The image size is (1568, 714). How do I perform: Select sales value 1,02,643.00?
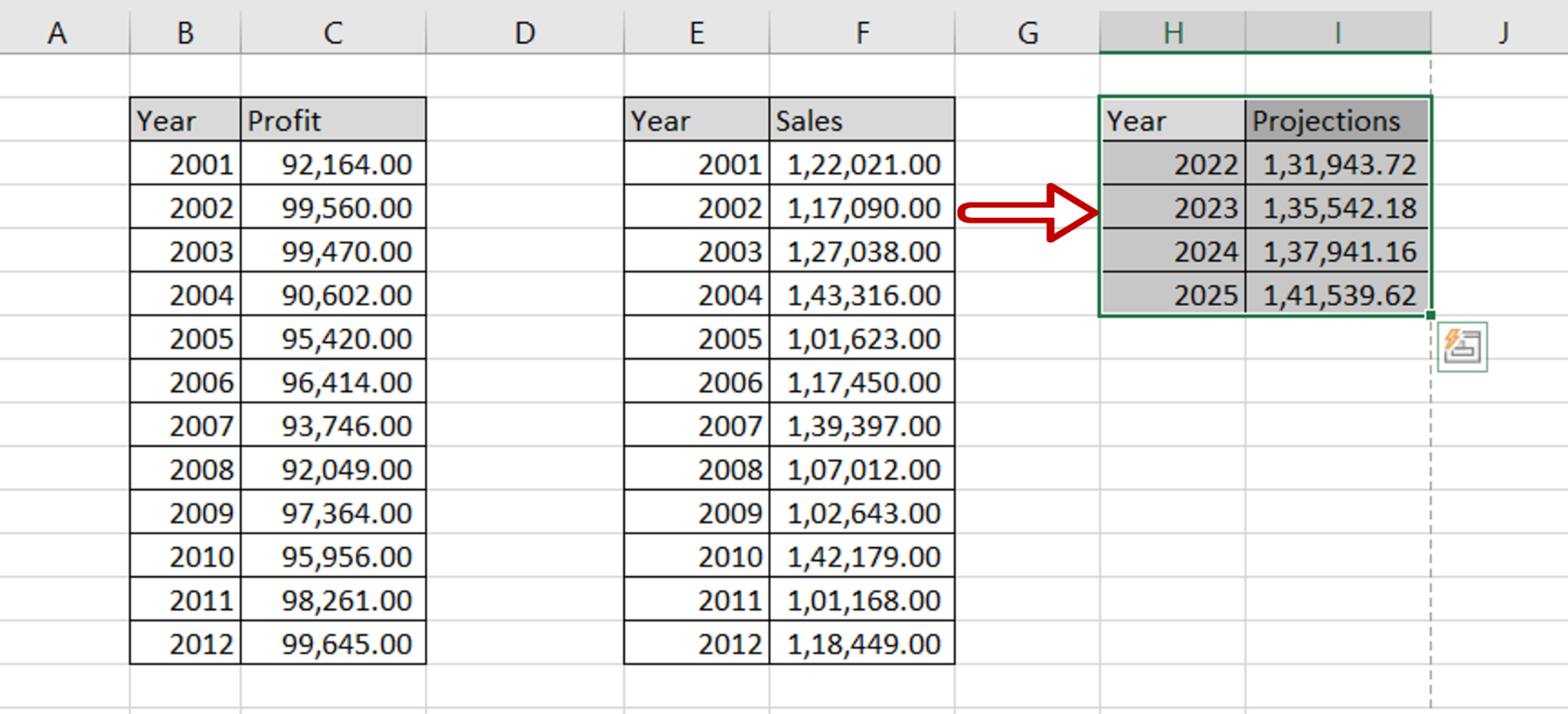[x=862, y=512]
